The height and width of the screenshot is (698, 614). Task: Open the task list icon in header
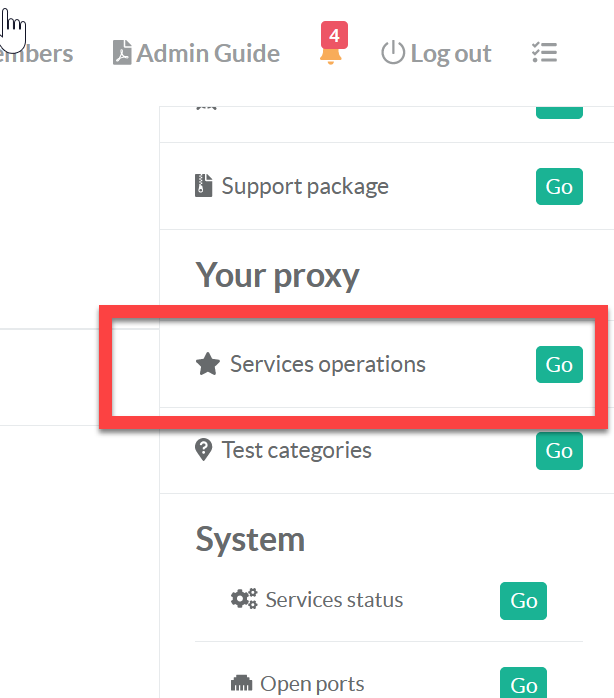coord(544,53)
